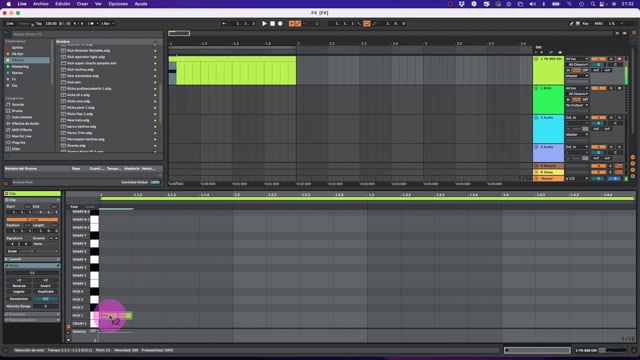
Task: Adjust Master track volume slider
Action: (x=598, y=178)
